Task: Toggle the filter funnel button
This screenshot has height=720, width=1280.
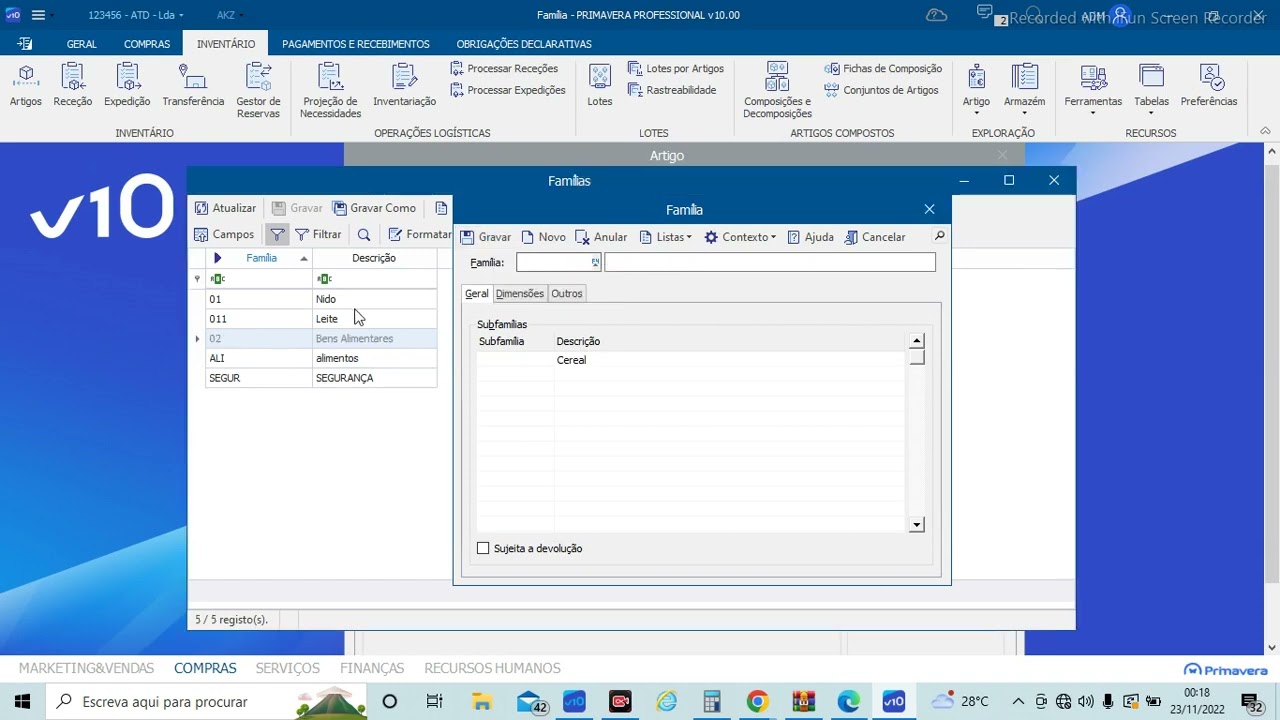Action: 277,234
